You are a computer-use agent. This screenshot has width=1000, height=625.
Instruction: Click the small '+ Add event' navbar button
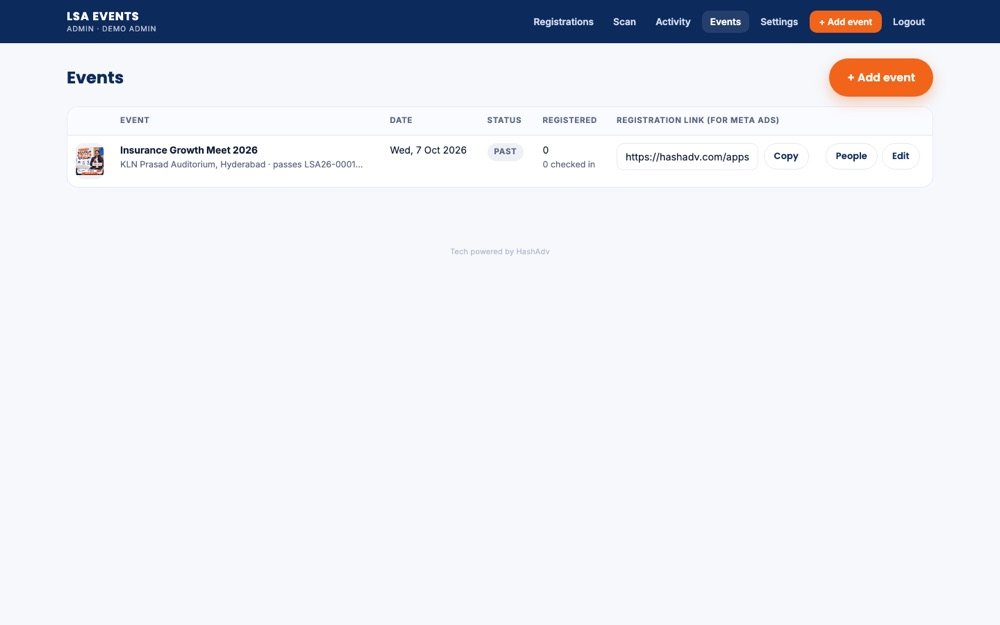pos(846,22)
